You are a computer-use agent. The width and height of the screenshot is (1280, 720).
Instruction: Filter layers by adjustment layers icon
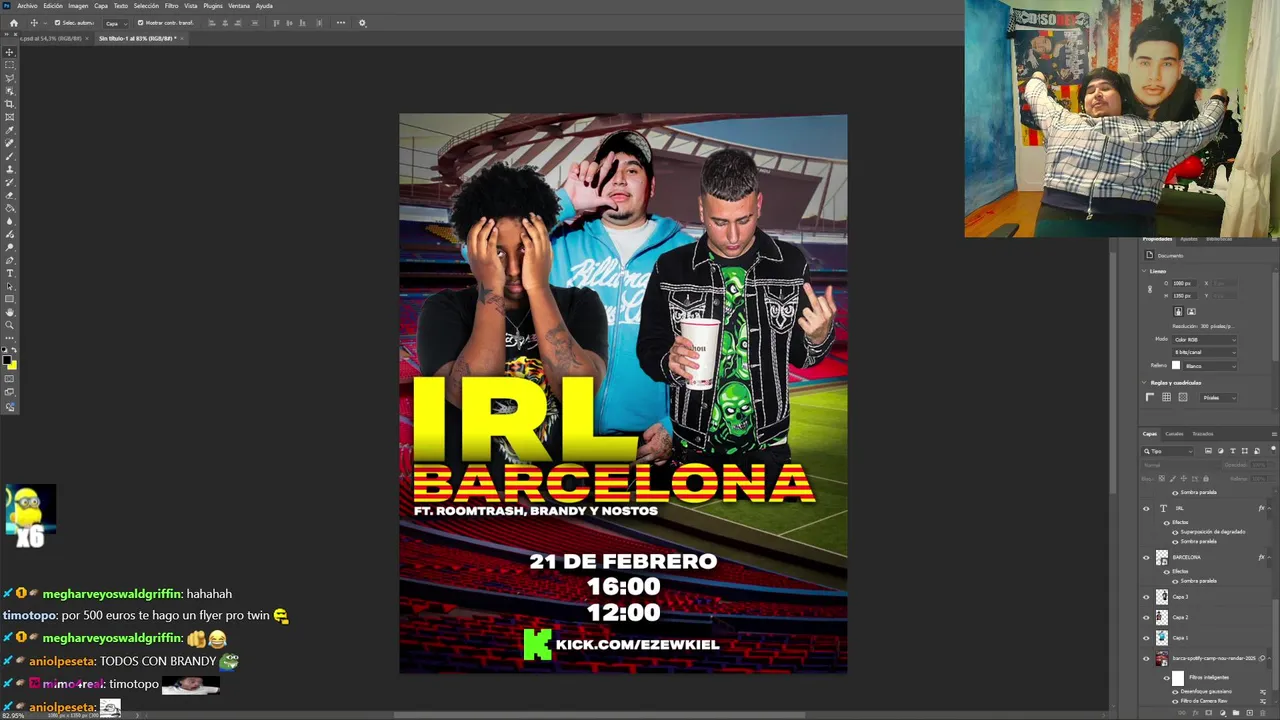point(1220,451)
